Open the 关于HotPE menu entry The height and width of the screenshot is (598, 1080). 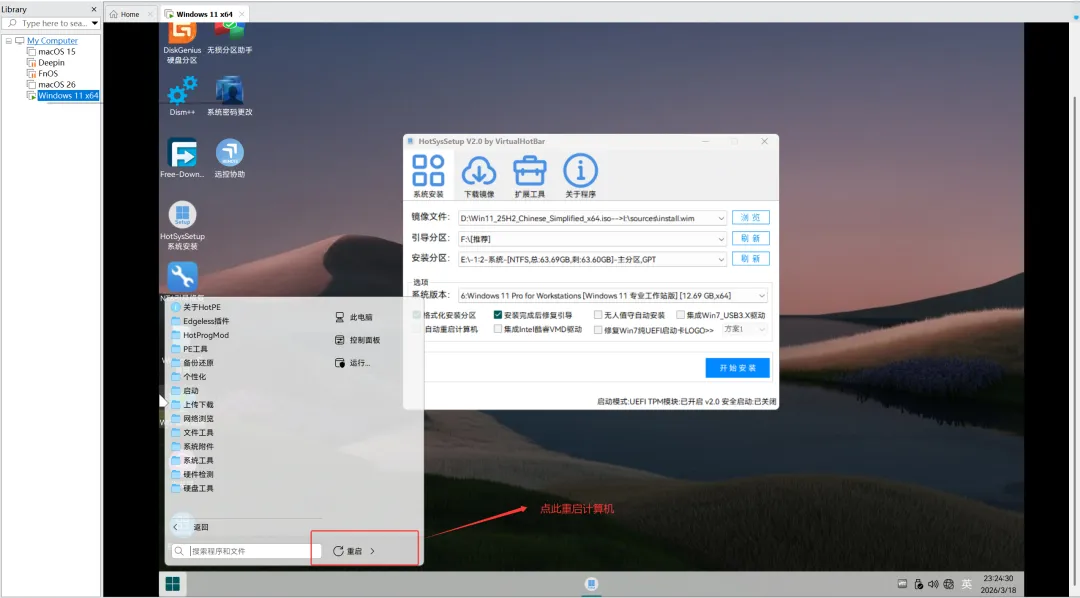tap(196, 307)
